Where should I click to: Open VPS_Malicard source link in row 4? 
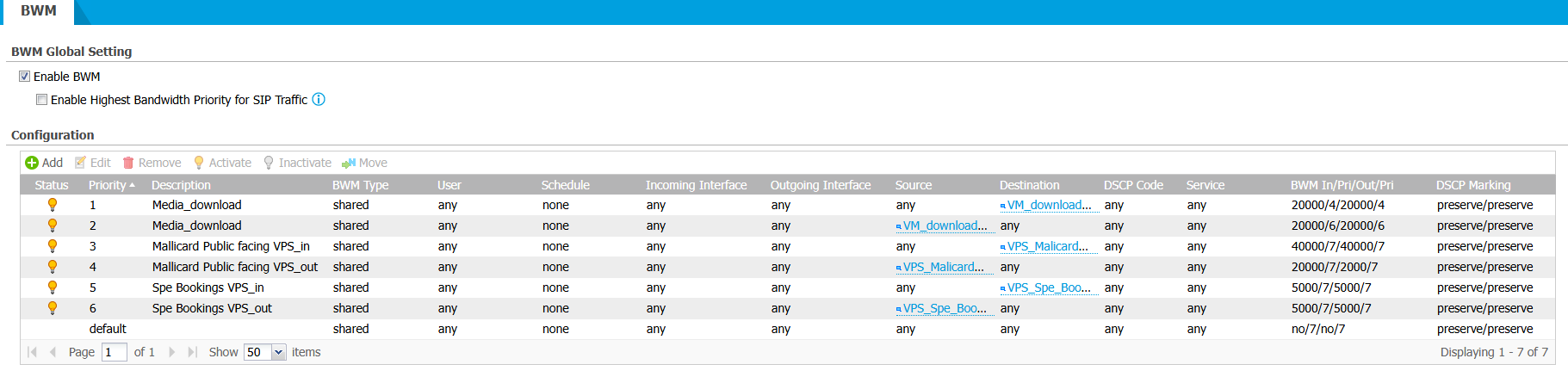945,267
